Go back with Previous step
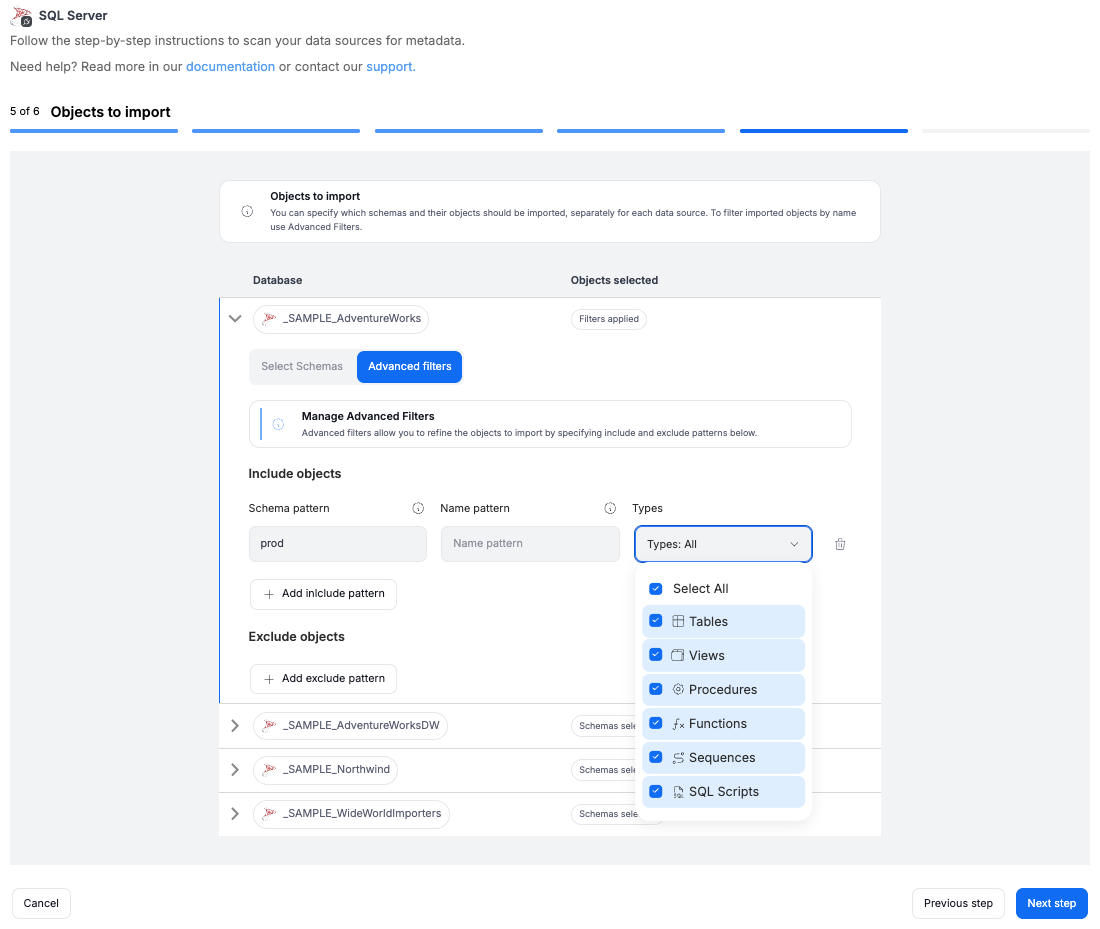Image resolution: width=1100 pixels, height=929 pixels. tap(958, 903)
